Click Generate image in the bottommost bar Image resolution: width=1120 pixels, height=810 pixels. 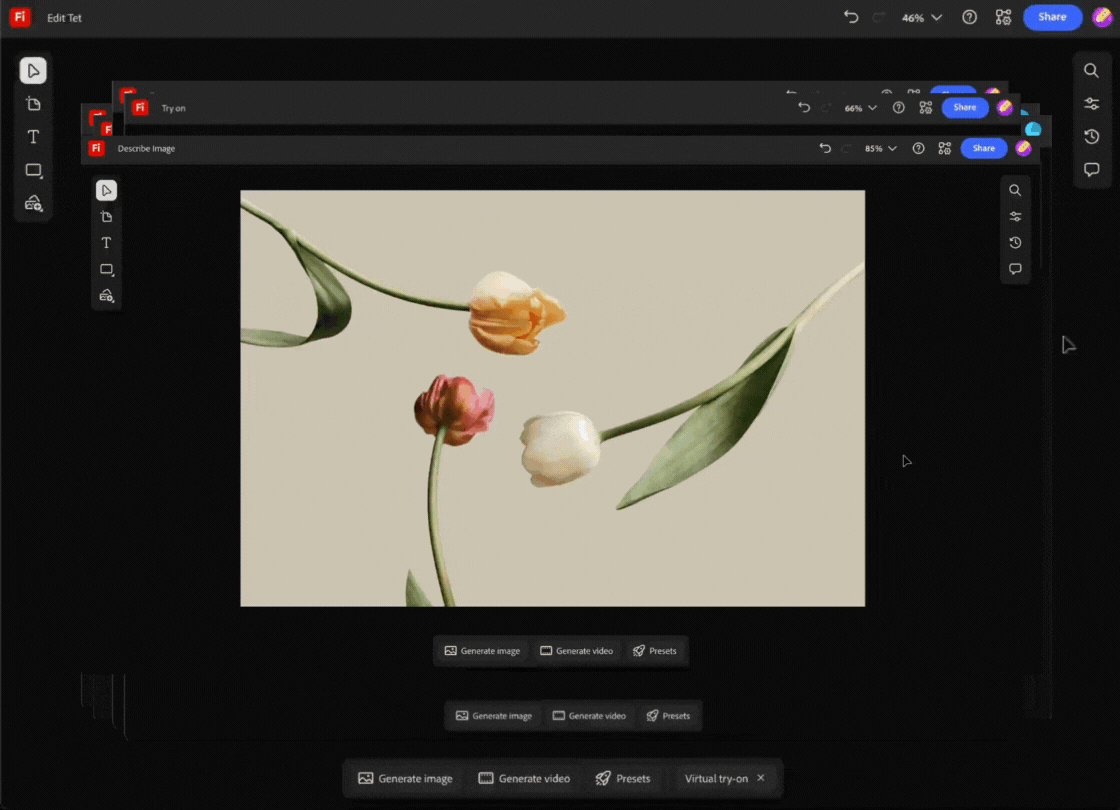[405, 778]
